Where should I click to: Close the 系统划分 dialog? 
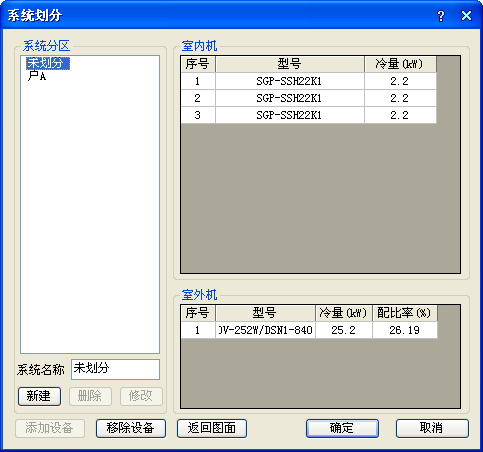tap(466, 16)
